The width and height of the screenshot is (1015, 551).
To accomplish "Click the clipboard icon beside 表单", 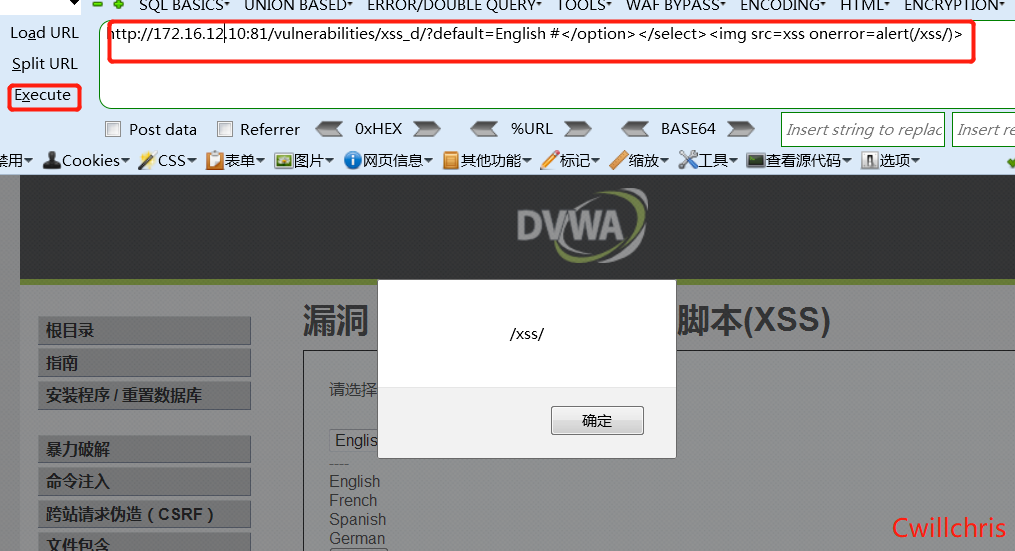I will tap(214, 161).
